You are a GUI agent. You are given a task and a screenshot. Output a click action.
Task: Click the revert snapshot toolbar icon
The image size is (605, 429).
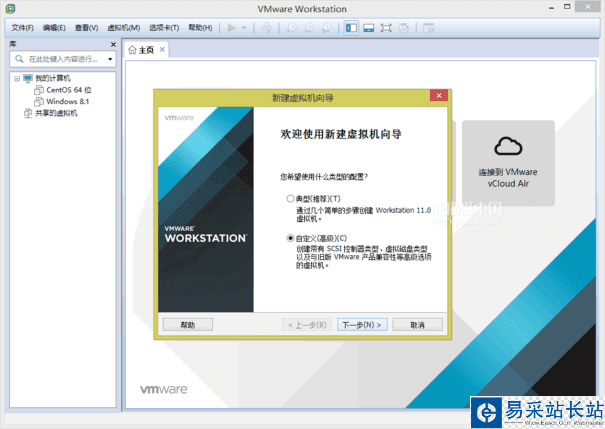(x=309, y=28)
